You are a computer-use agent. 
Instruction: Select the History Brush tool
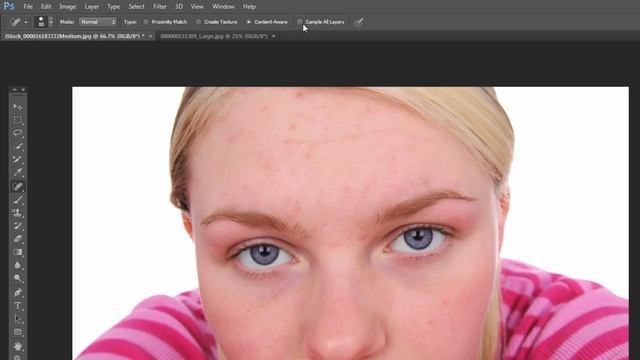(x=18, y=226)
